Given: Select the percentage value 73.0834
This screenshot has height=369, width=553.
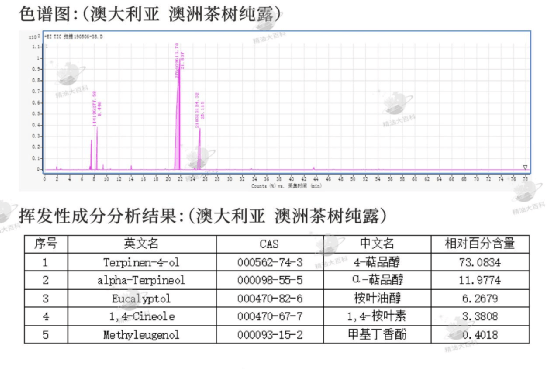Looking at the screenshot, I should [x=480, y=262].
